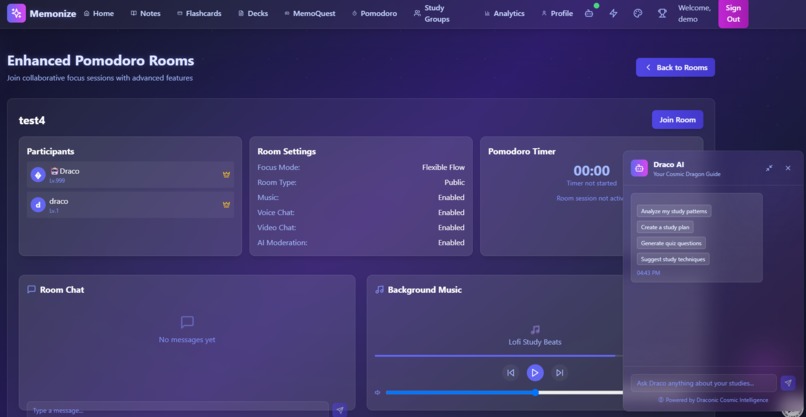Image resolution: width=806 pixels, height=417 pixels.
Task: Click the Public room type value
Action: coord(454,183)
